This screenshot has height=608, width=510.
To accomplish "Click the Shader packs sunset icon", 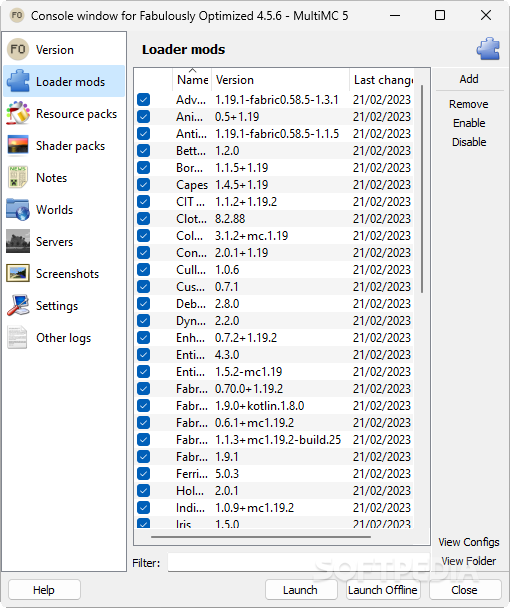I will (x=18, y=145).
